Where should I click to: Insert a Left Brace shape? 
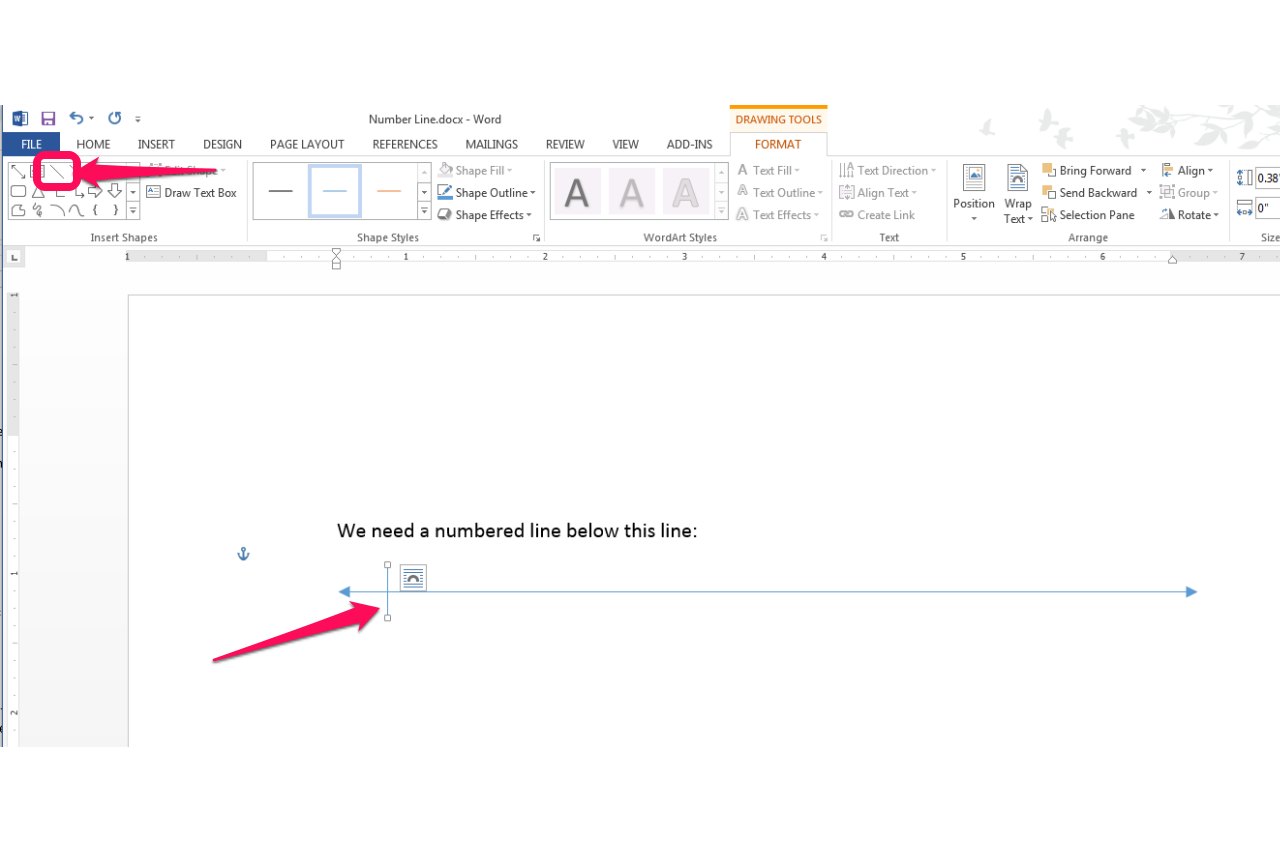coord(95,210)
